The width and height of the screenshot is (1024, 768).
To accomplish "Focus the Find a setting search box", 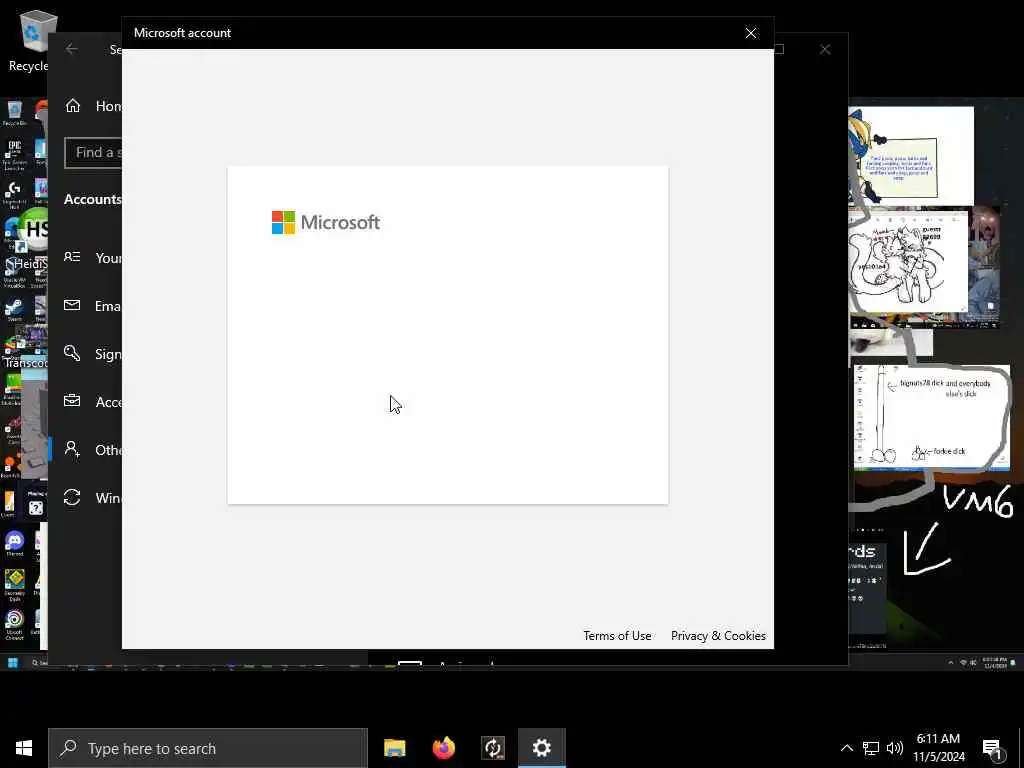I will (93, 152).
